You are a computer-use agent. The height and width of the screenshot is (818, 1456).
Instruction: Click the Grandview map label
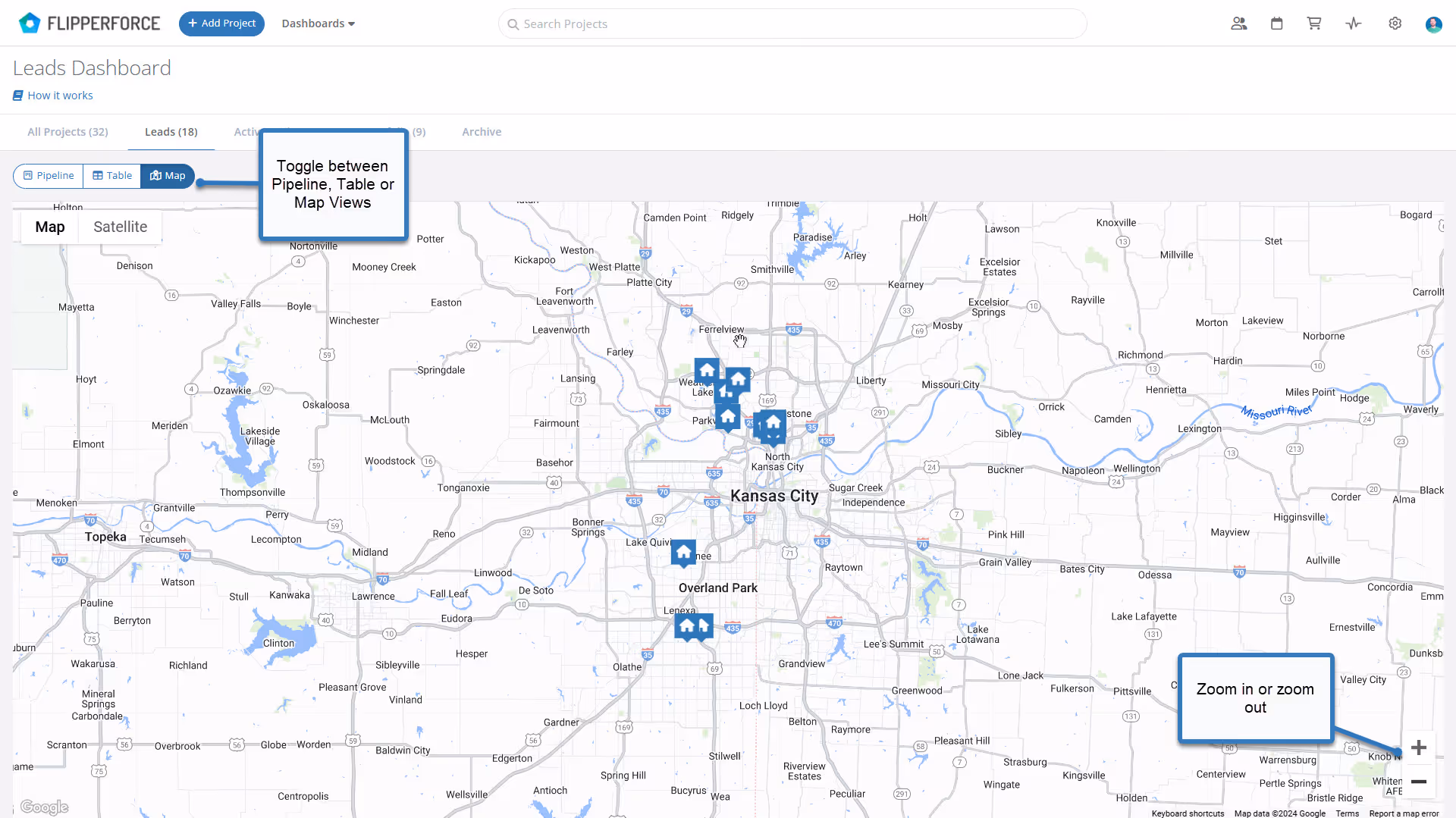[x=802, y=664]
